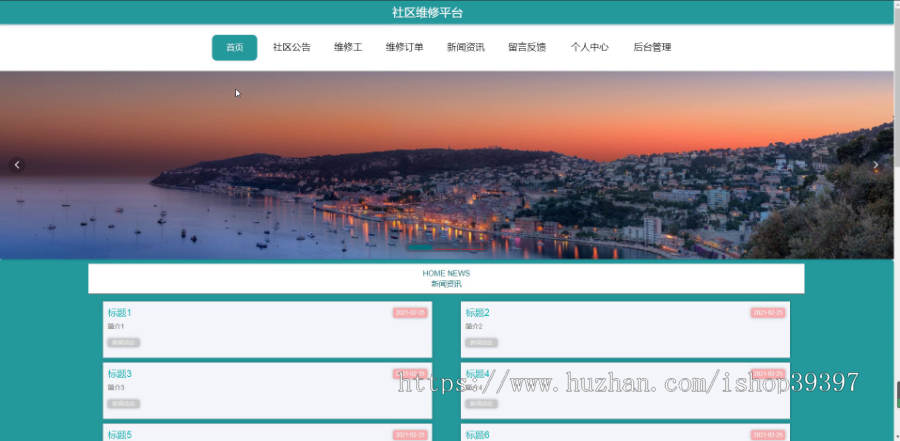Click the grey tag button under 简介1
This screenshot has width=900, height=441.
coord(123,343)
